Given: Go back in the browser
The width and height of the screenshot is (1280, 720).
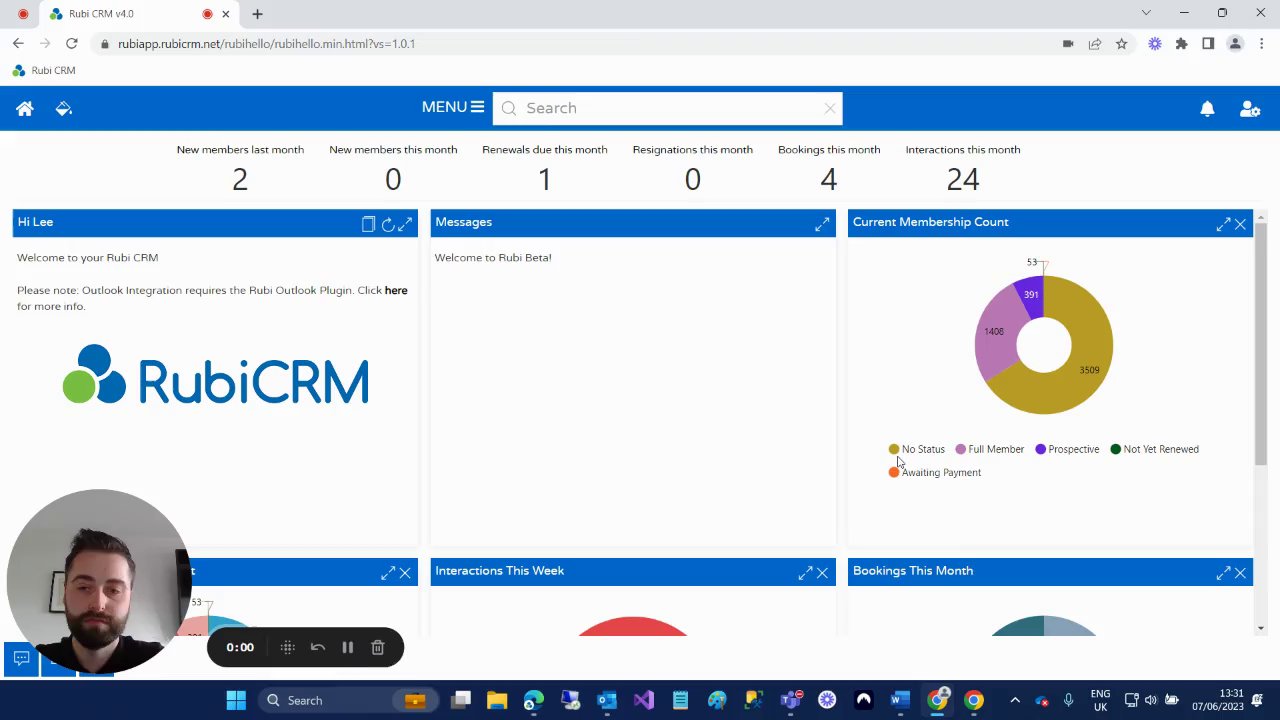Looking at the screenshot, I should [x=18, y=44].
